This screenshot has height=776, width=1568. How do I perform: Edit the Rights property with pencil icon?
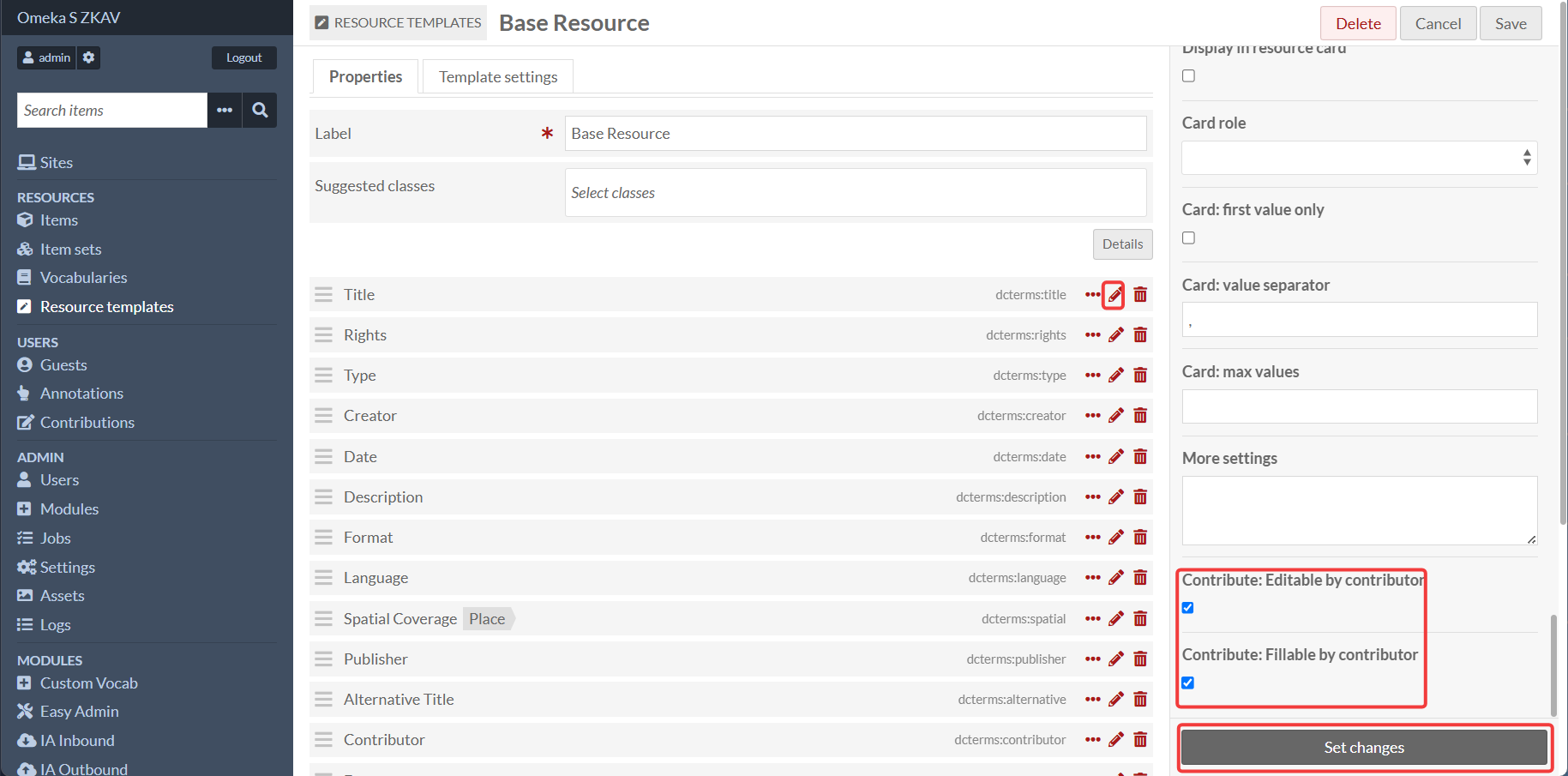(1115, 335)
